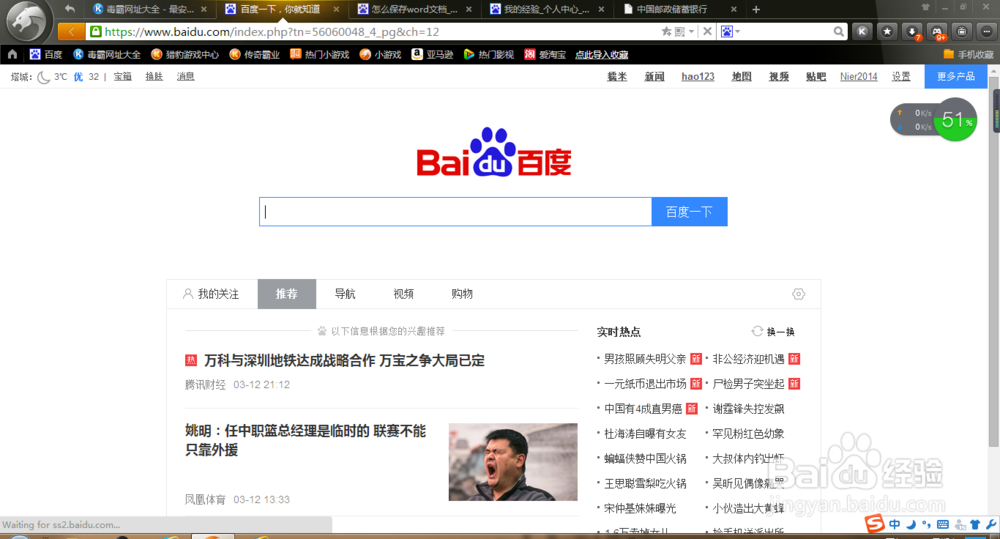1000x539 pixels.
Task: Click the URL address bar text
Action: [x=272, y=31]
